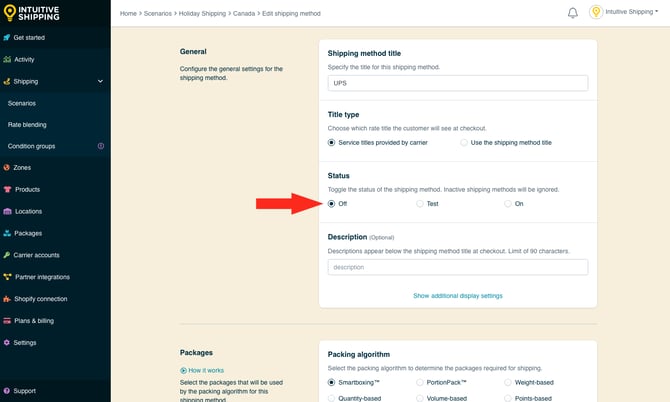670x402 pixels.
Task: Click the Condition groups info icon
Action: [x=100, y=146]
